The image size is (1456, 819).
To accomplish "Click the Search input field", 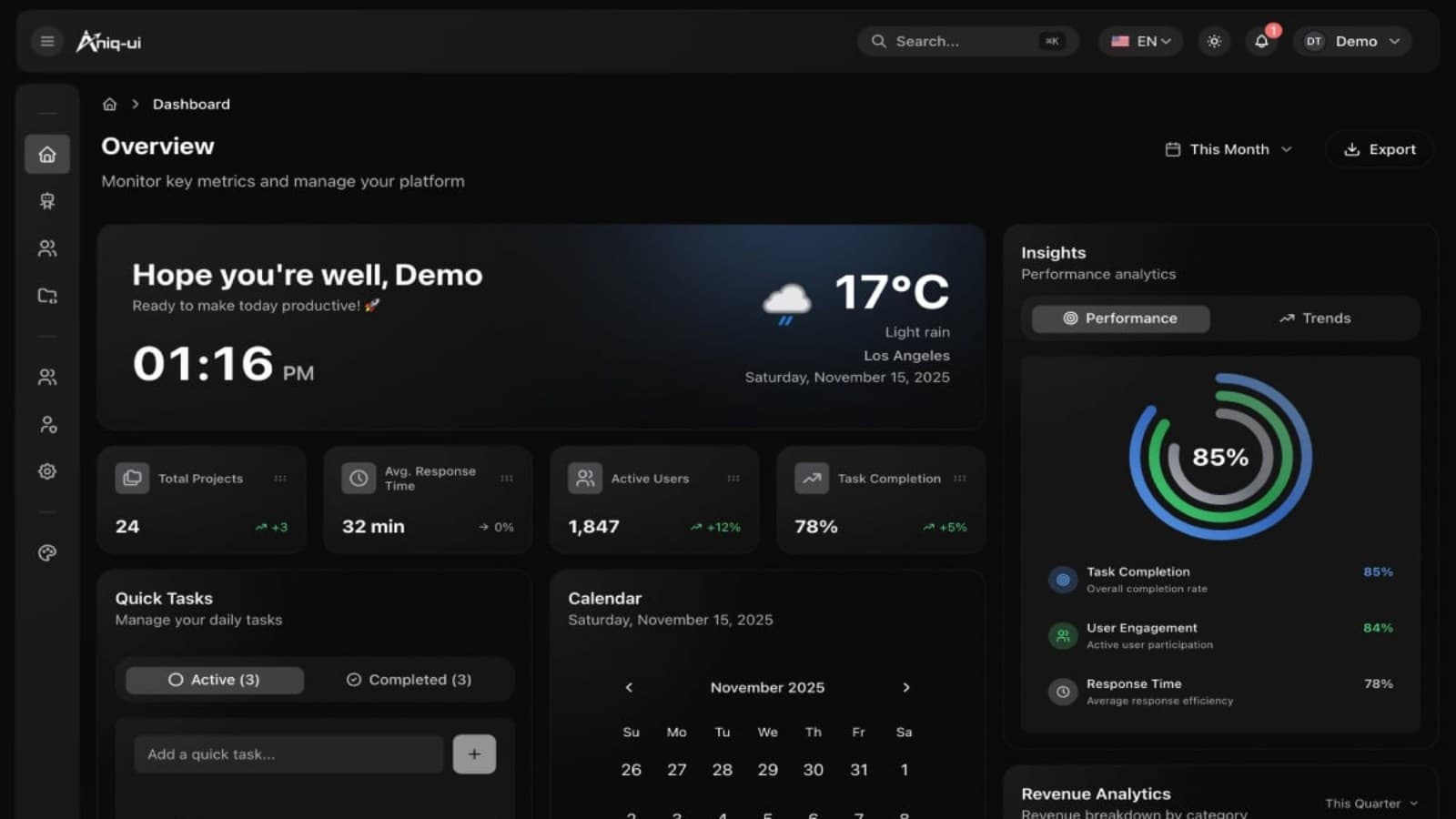I will 968,41.
